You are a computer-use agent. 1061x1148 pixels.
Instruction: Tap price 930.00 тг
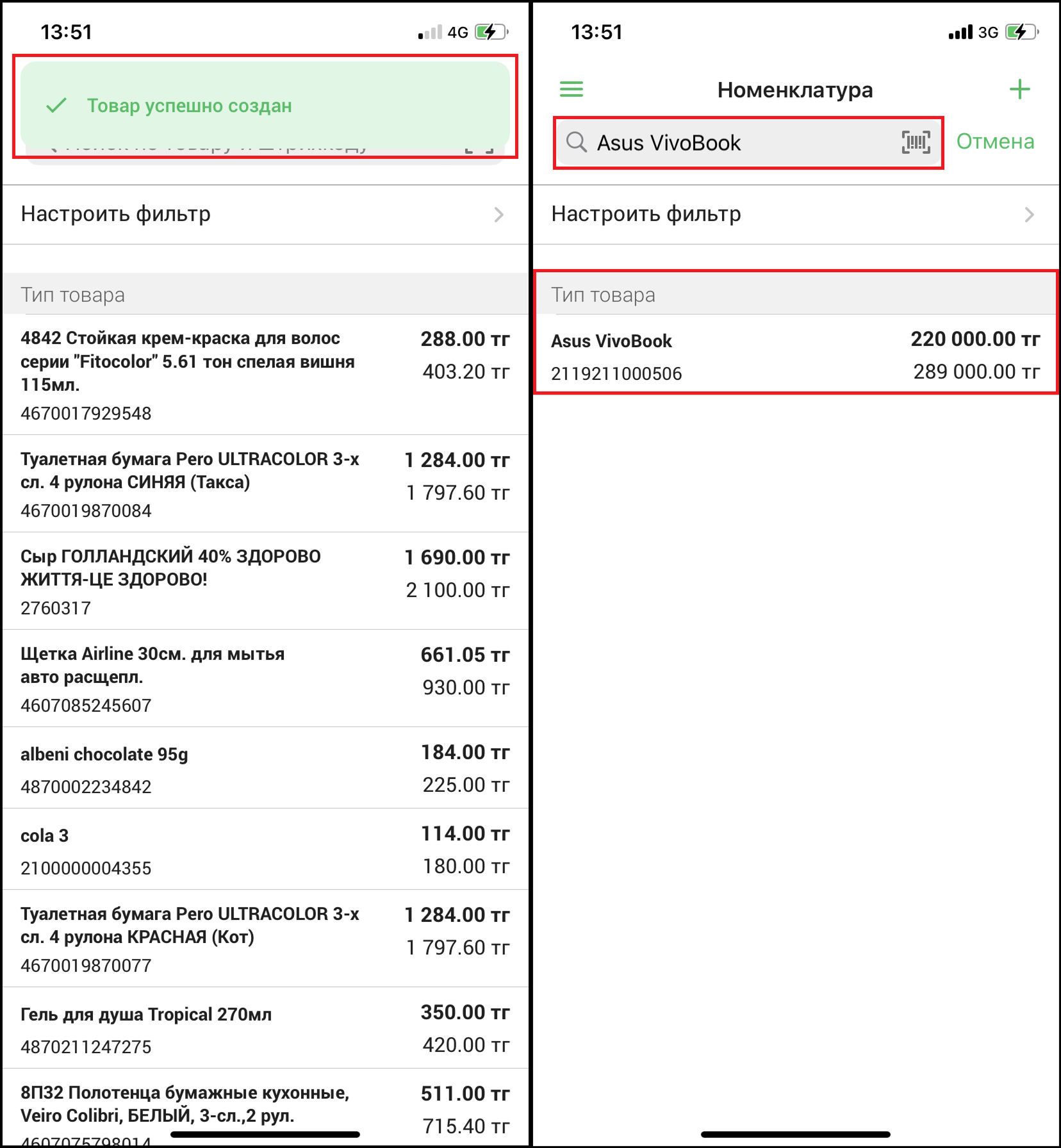(466, 687)
